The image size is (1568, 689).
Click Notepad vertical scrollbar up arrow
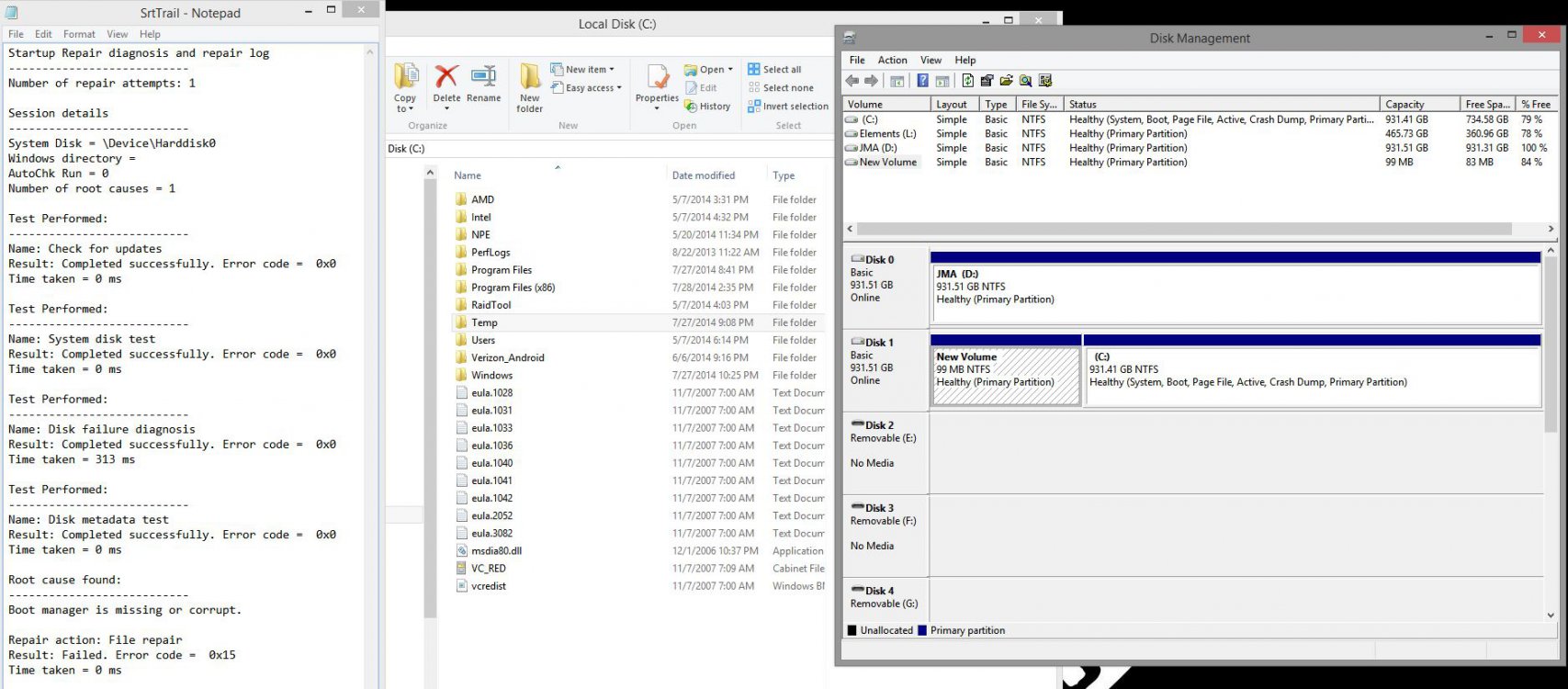[371, 52]
